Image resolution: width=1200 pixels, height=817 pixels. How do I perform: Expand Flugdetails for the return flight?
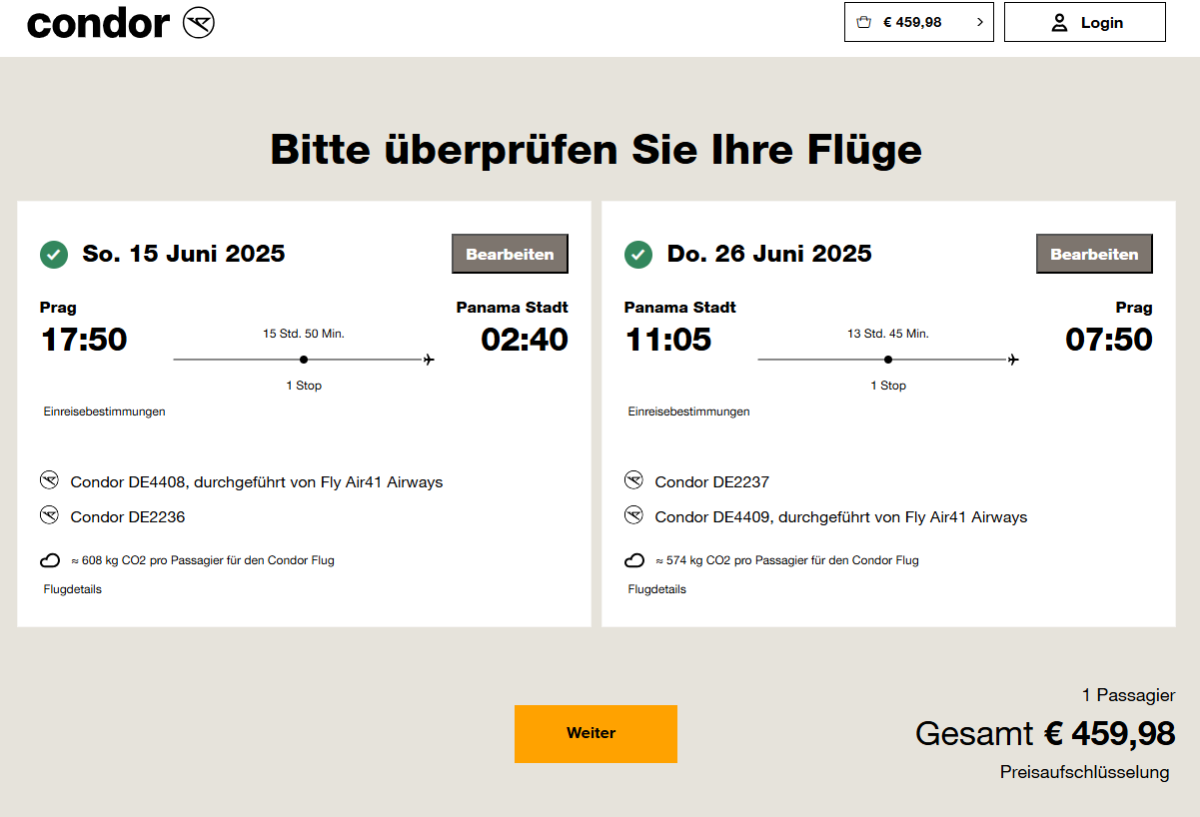(657, 590)
